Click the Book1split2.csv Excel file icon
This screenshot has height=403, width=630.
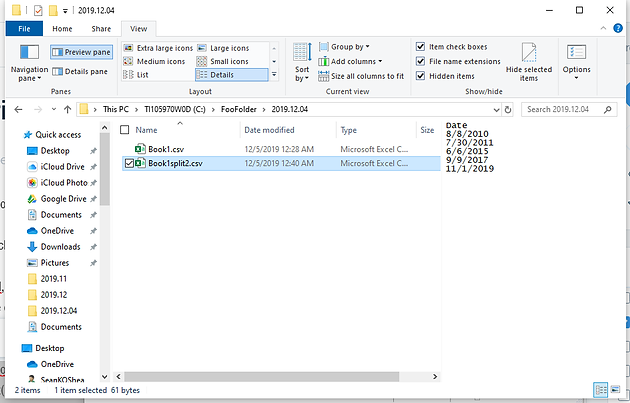click(140, 163)
